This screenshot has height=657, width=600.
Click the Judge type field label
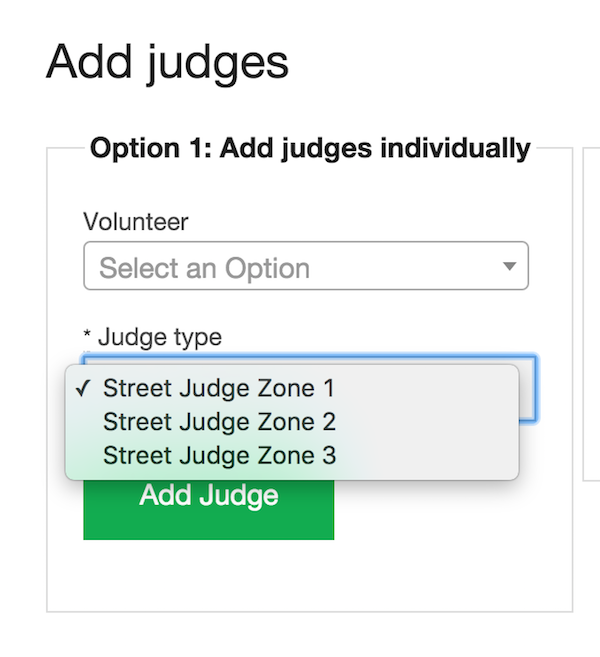pyautogui.click(x=159, y=337)
